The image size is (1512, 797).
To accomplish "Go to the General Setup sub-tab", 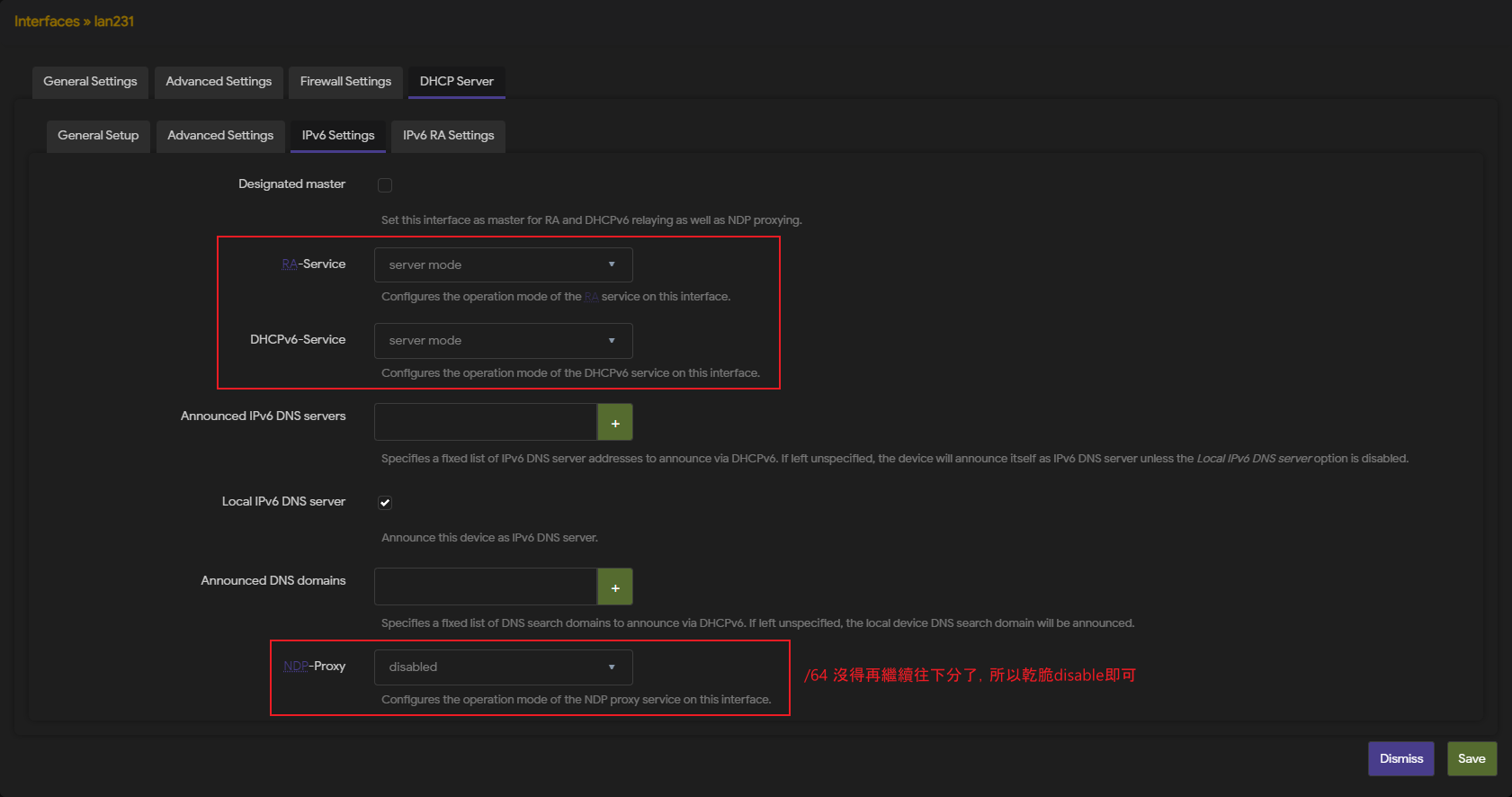I will [98, 136].
